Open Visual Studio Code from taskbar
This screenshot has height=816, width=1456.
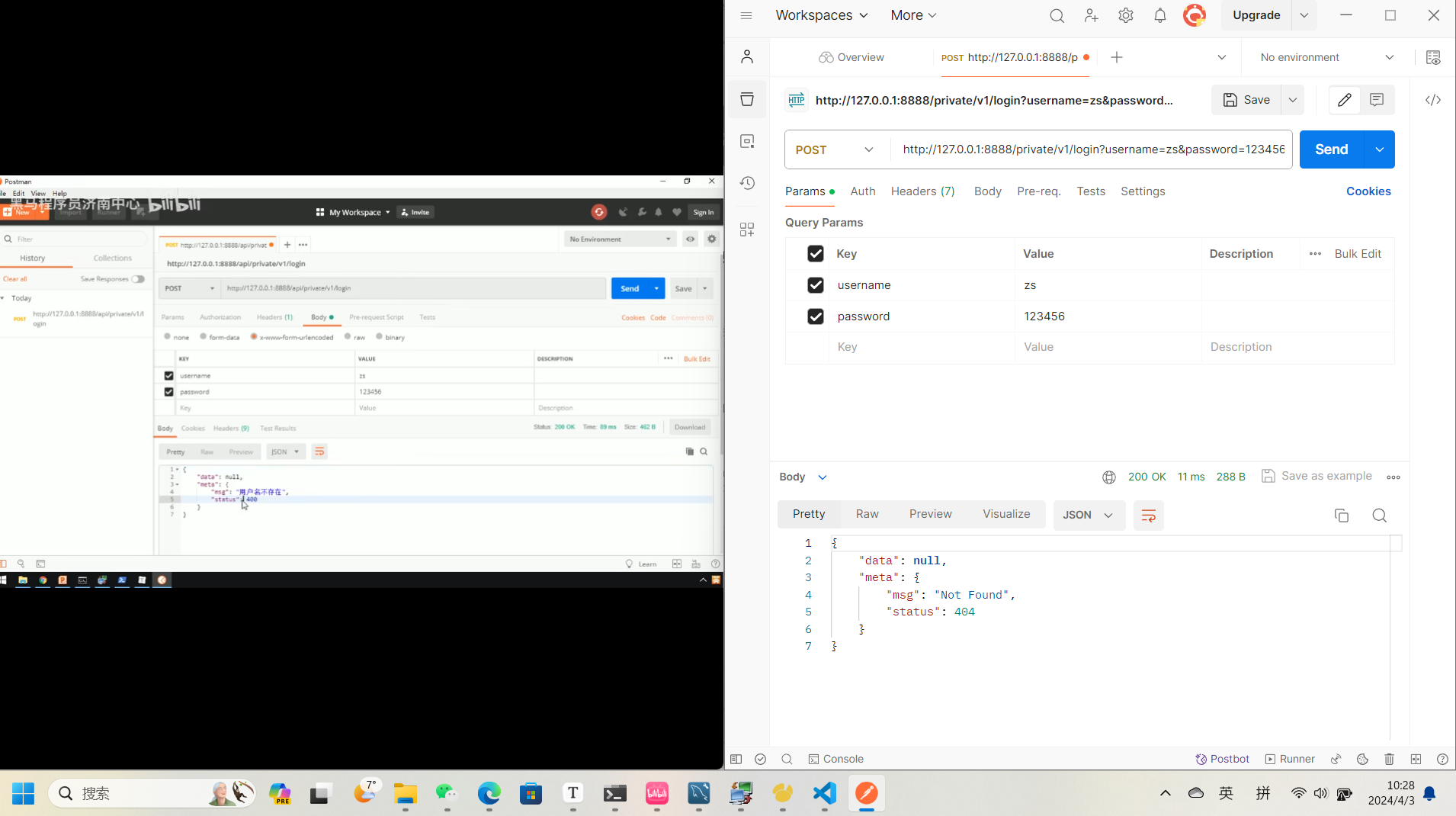click(x=825, y=793)
